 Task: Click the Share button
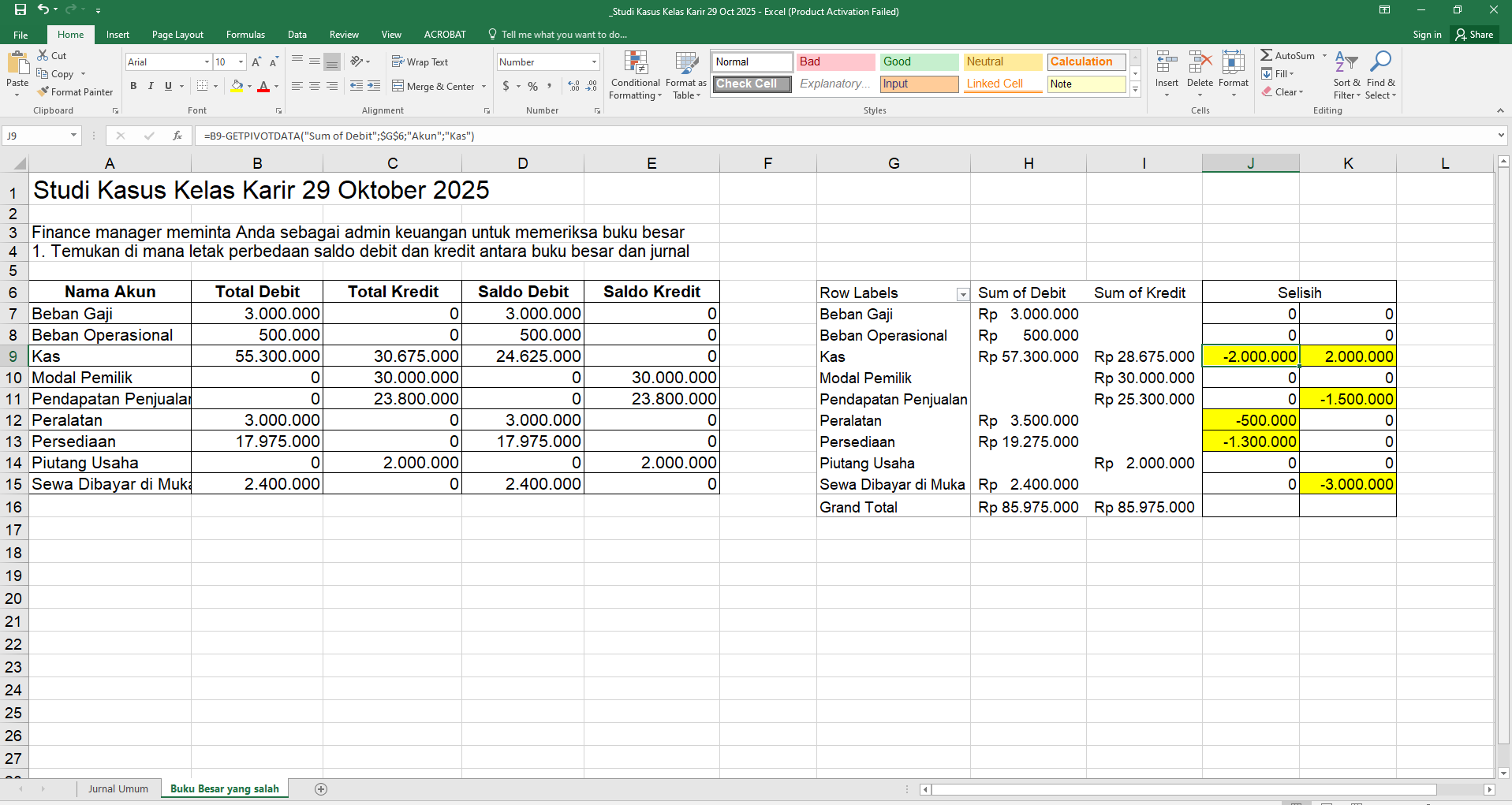click(1474, 35)
